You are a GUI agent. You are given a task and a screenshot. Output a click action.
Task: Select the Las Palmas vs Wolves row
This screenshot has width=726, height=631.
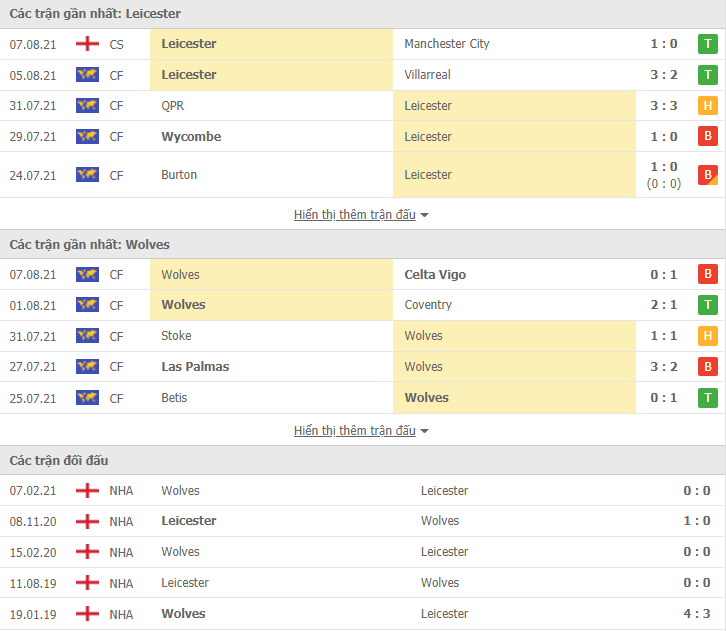[x=363, y=367]
